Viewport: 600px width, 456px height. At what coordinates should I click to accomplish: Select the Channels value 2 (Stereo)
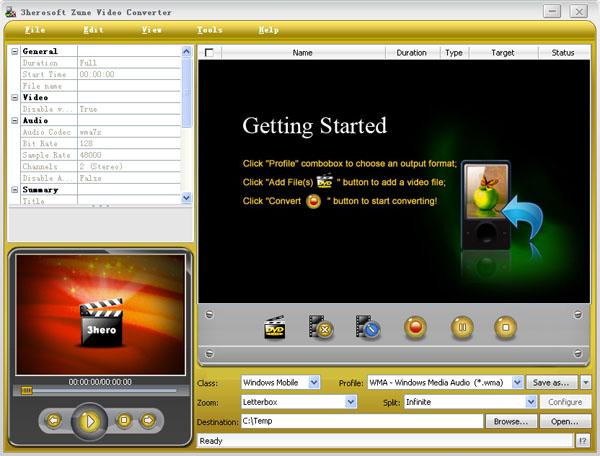pyautogui.click(x=129, y=166)
